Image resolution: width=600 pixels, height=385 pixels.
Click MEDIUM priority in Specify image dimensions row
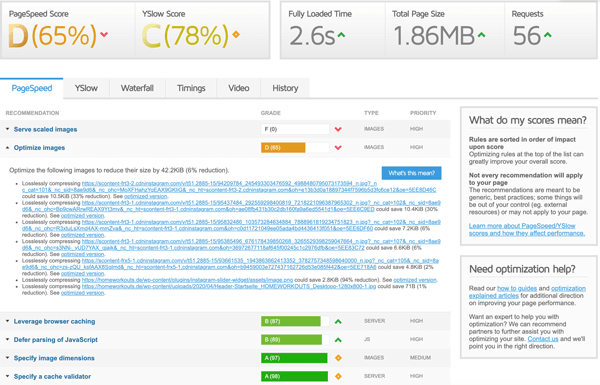coord(420,358)
